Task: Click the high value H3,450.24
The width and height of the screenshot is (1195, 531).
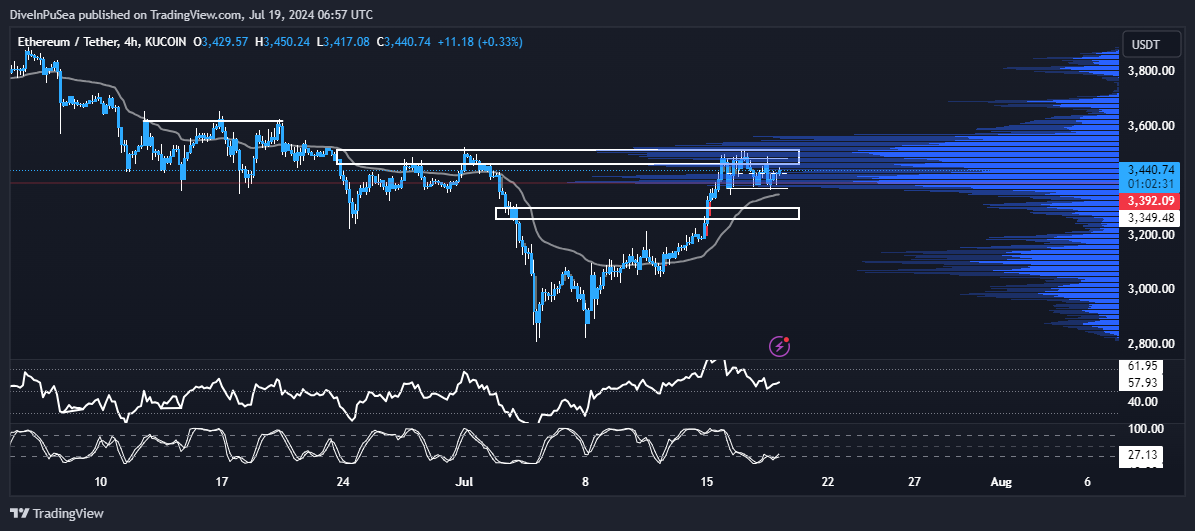Action: (x=282, y=43)
